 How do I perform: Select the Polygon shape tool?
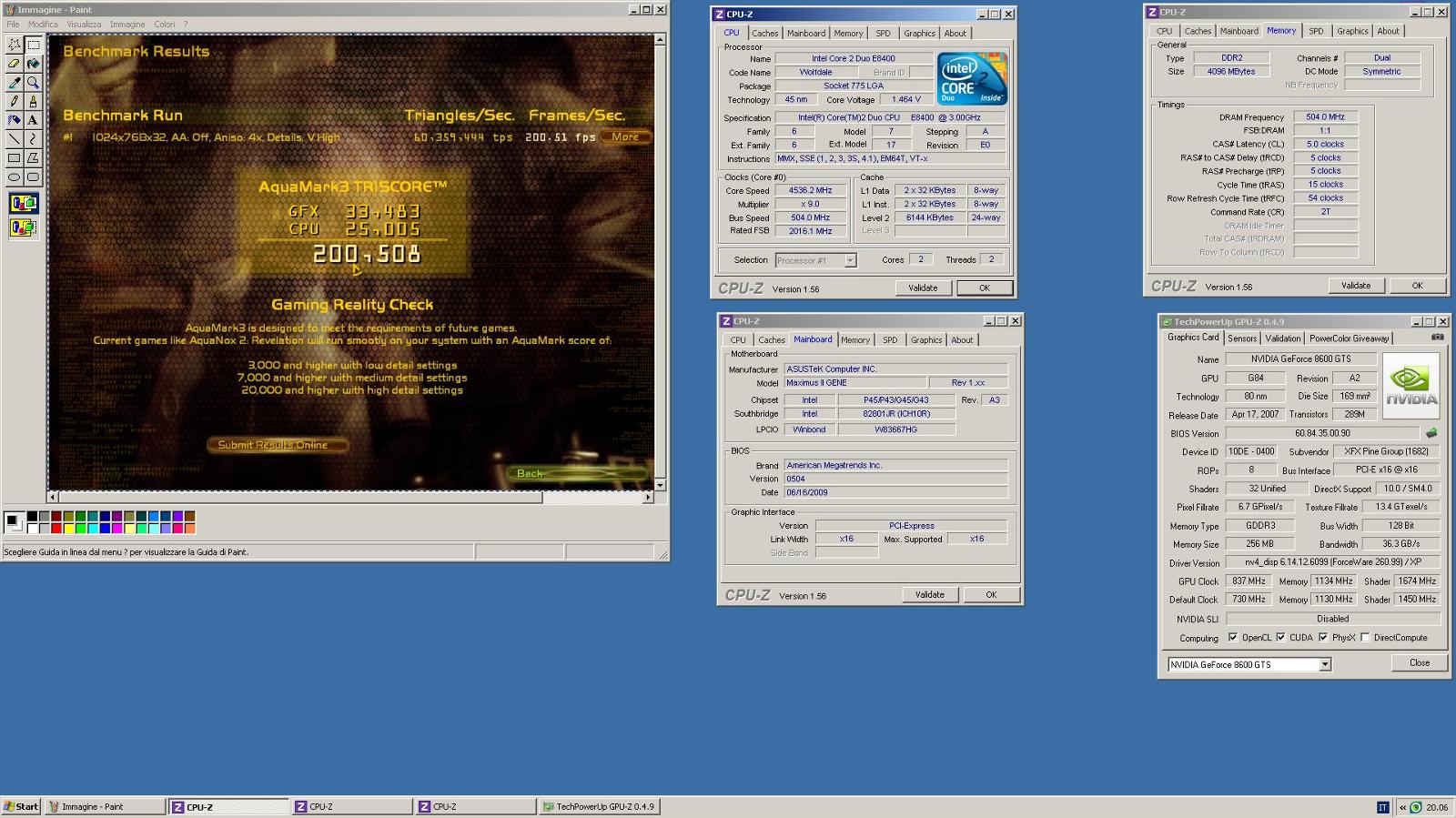[34, 158]
